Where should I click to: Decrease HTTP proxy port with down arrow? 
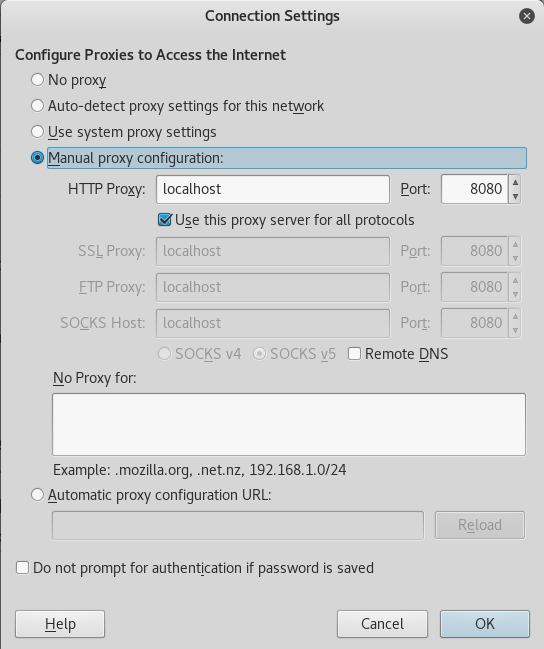coord(515,196)
